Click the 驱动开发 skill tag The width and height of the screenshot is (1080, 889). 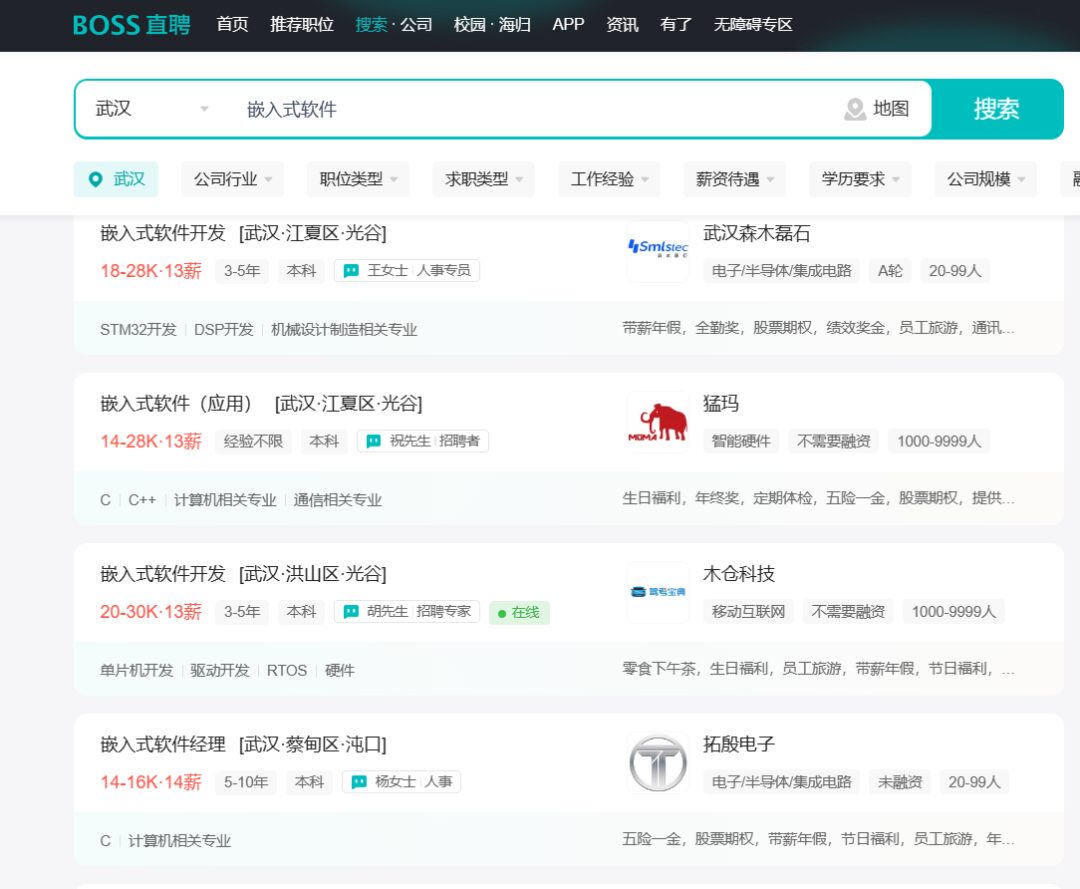coord(220,670)
